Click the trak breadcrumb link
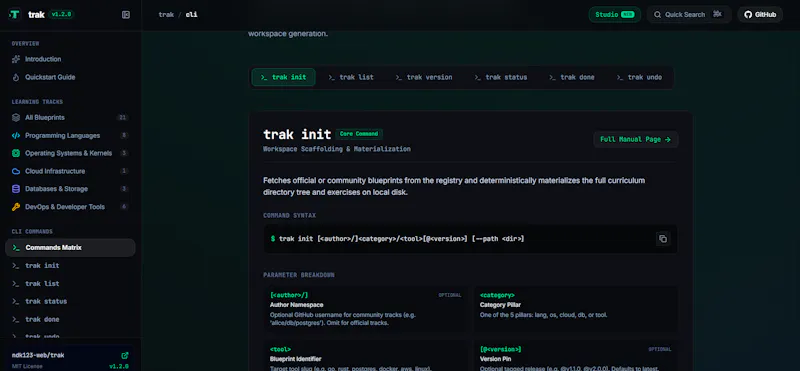This screenshot has height=371, width=800. pyautogui.click(x=166, y=15)
